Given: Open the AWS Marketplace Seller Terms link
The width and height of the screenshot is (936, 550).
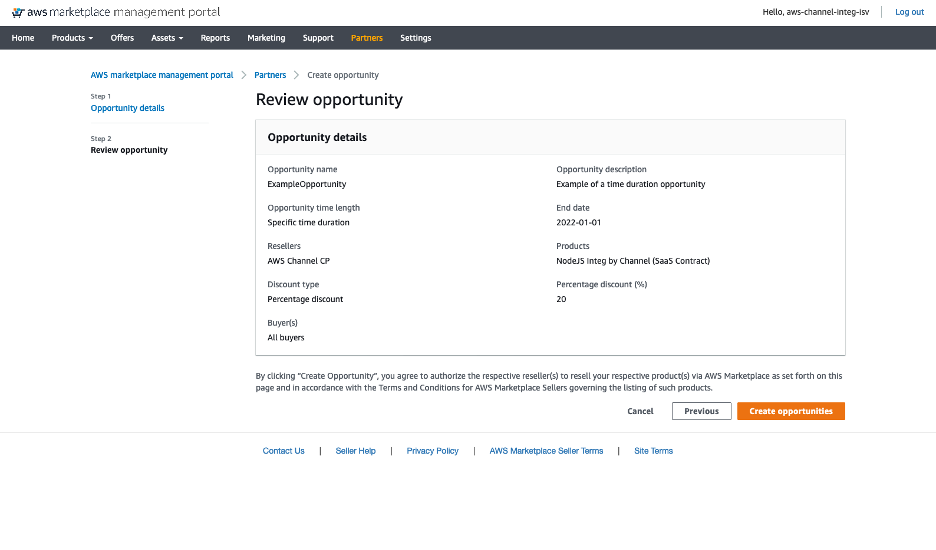Looking at the screenshot, I should (x=546, y=451).
